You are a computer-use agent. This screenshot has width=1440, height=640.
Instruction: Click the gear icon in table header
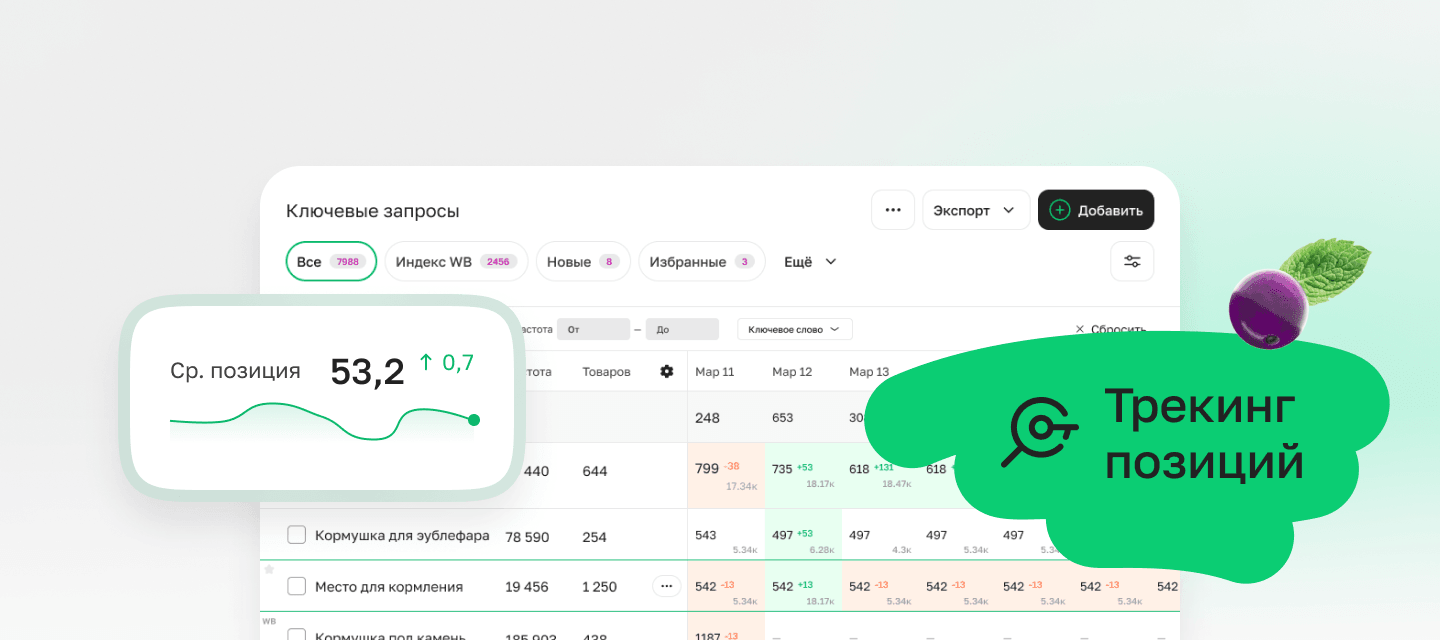[x=667, y=372]
